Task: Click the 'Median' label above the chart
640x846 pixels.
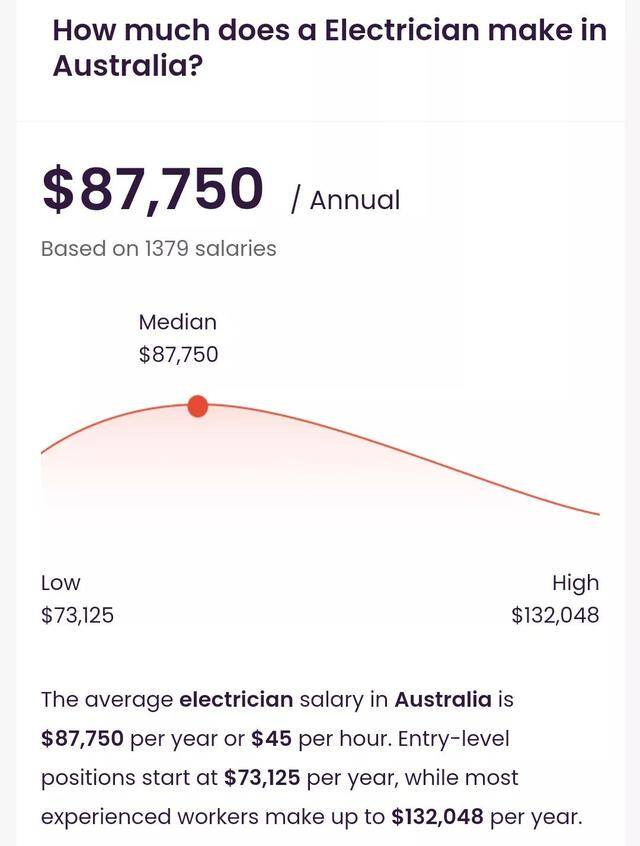Action: tap(178, 322)
